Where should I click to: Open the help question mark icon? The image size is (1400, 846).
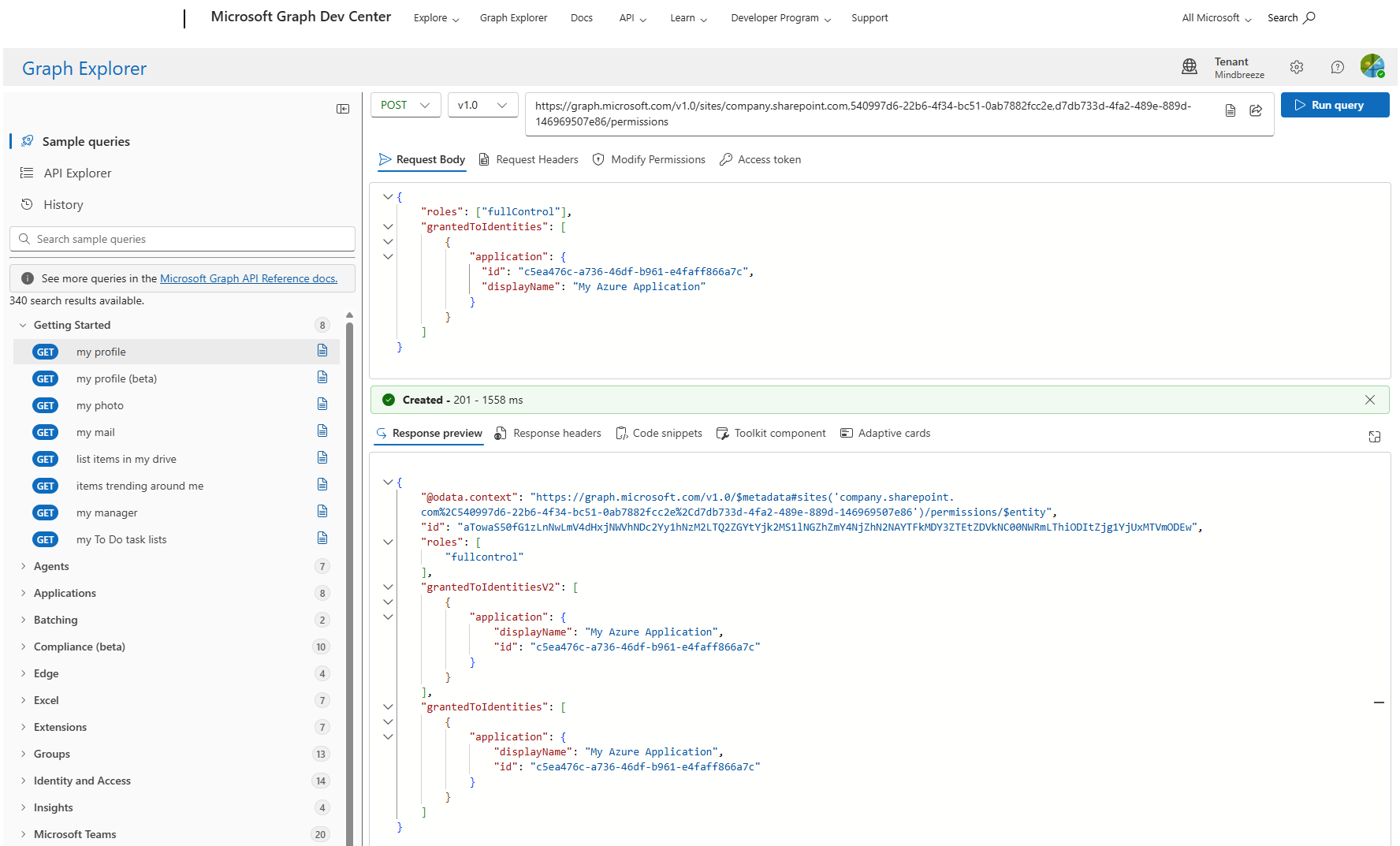point(1337,68)
